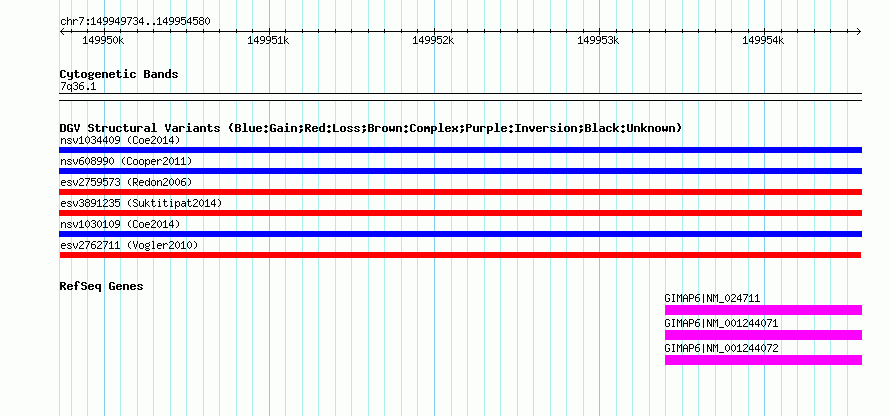
Task: Select the GIMAP6|NM_001244071 magenta gene bar
Action: pyautogui.click(x=763, y=335)
